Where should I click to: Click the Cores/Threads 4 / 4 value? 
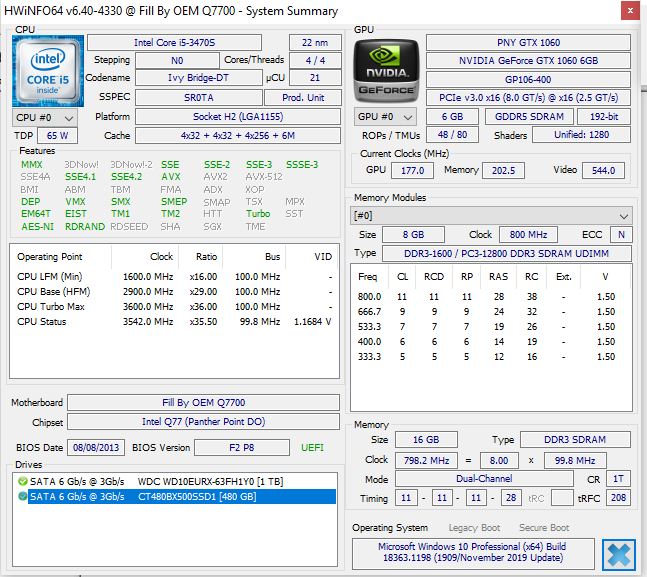click(x=315, y=60)
